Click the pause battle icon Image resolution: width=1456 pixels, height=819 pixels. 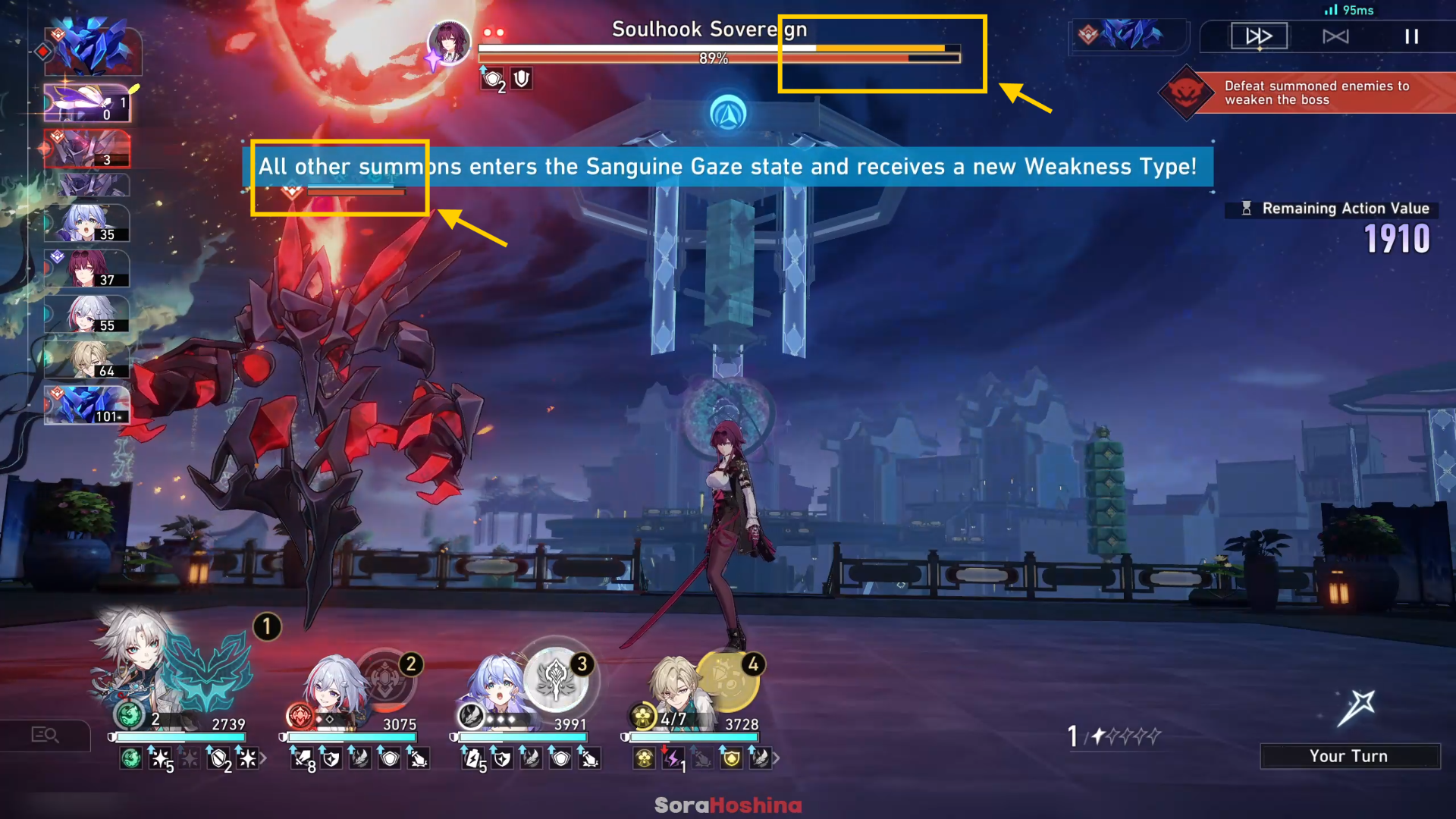click(1412, 37)
